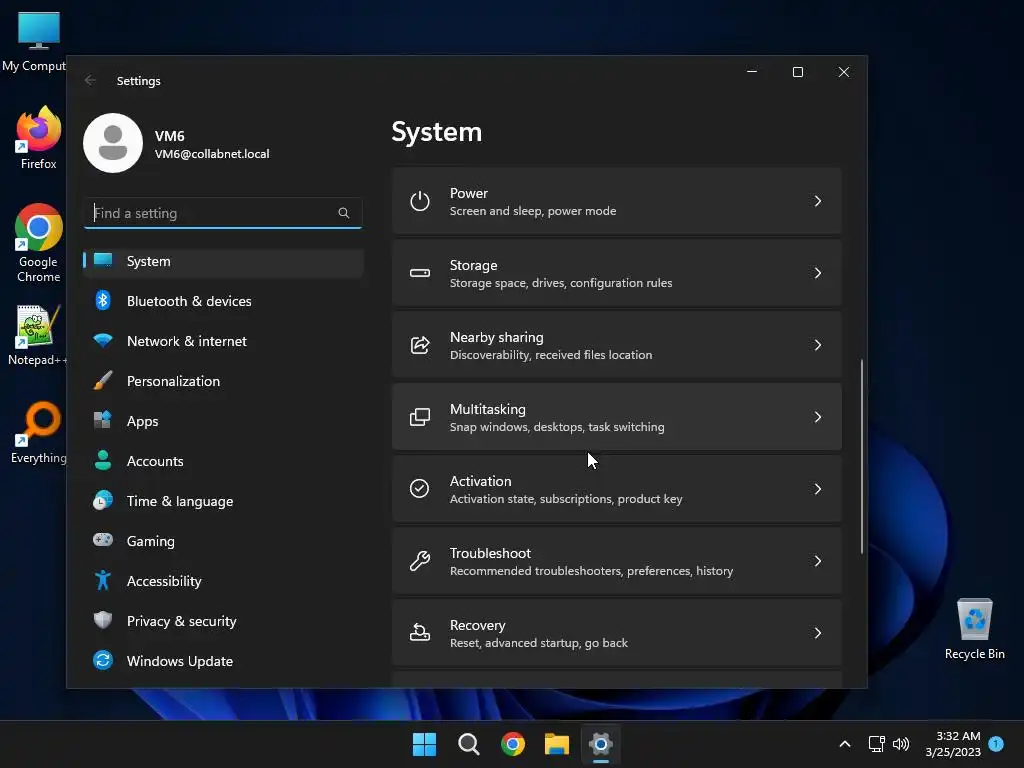Image resolution: width=1024 pixels, height=768 pixels.
Task: Open Time & language label
Action: pos(180,501)
